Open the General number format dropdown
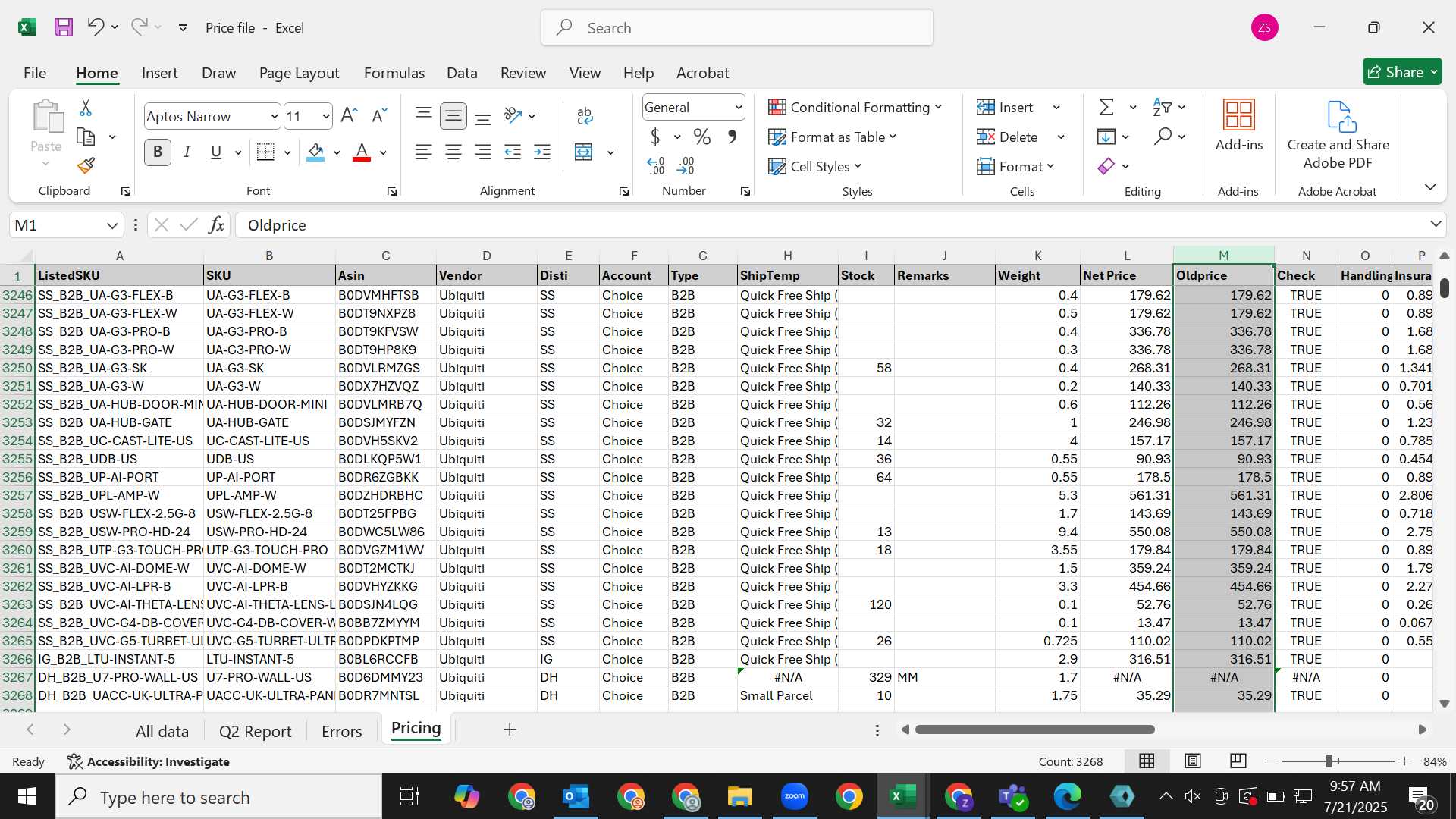 pyautogui.click(x=738, y=108)
